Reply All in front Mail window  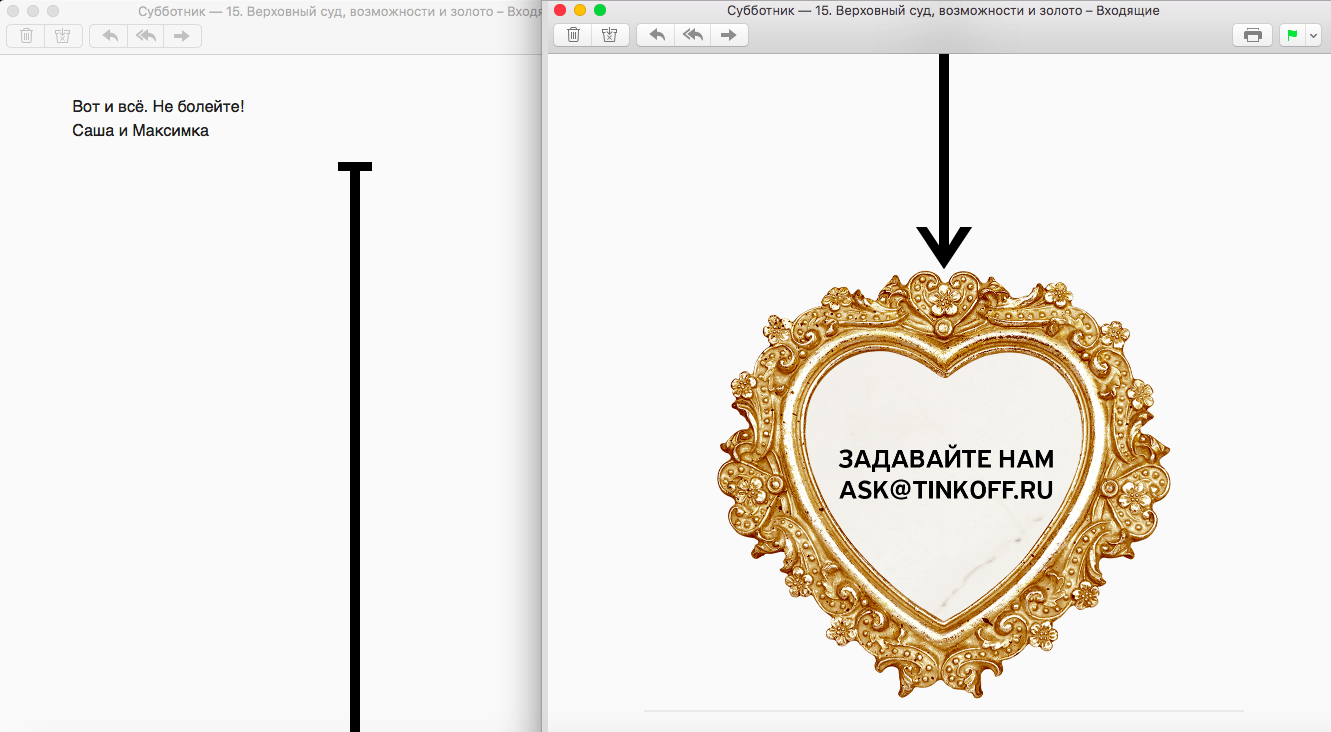point(692,35)
